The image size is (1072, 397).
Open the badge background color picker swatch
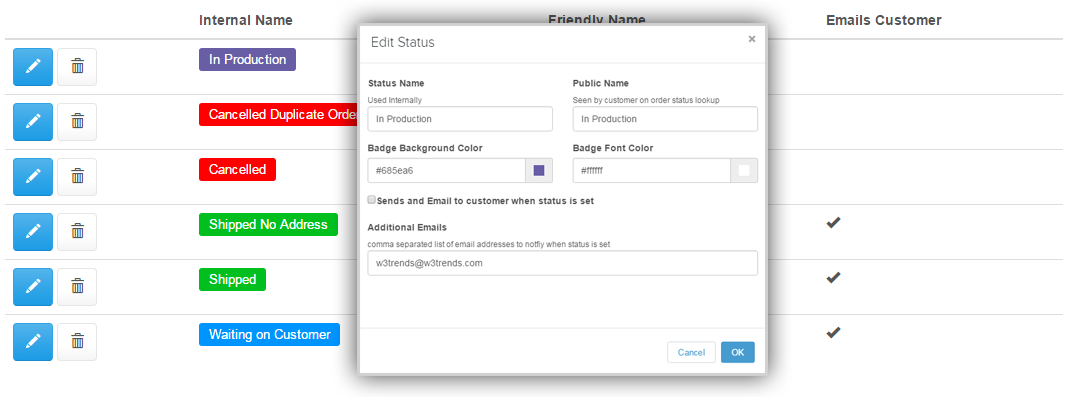click(539, 171)
